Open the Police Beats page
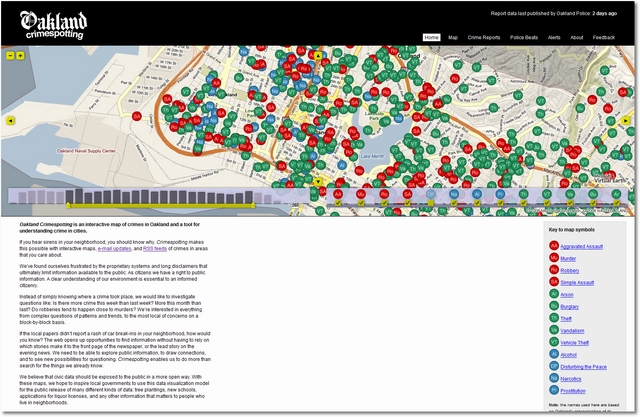 click(x=524, y=38)
